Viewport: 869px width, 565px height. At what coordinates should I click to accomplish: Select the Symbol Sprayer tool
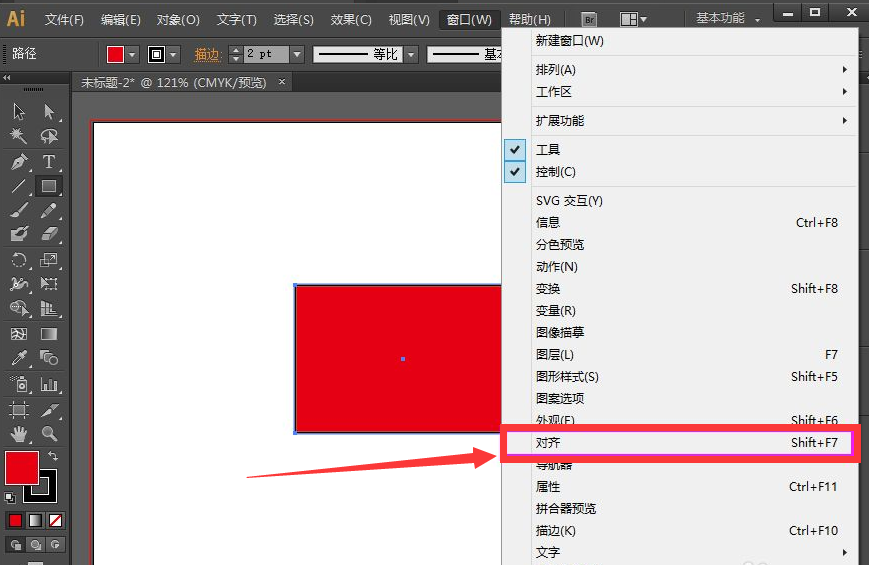[19, 384]
